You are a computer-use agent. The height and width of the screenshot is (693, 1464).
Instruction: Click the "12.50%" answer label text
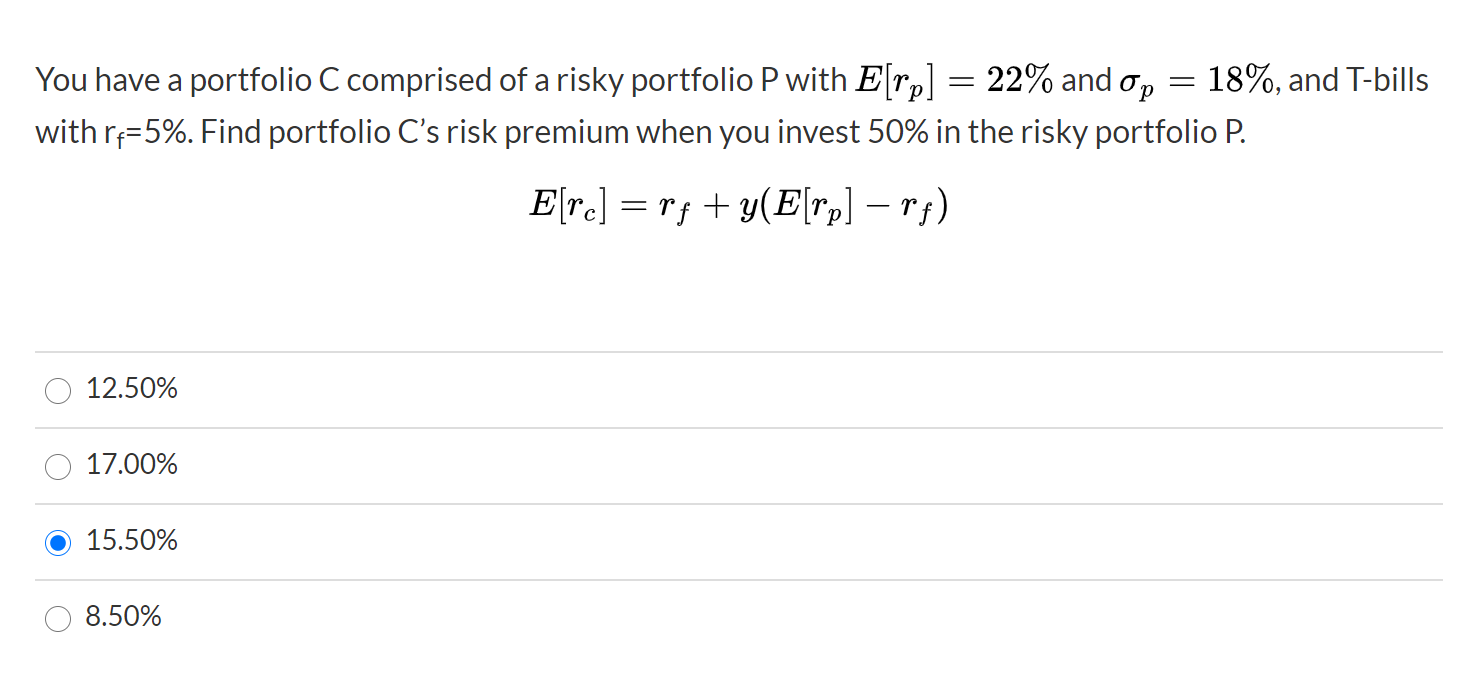[x=132, y=389]
